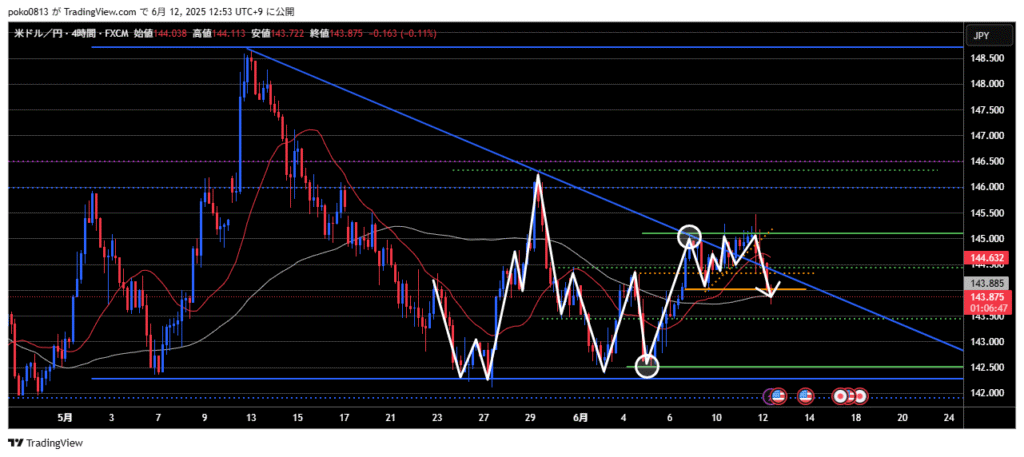Viewport: 1024px width, 457px height.
Task: Click the white circle marker near 142.500
Action: click(647, 366)
